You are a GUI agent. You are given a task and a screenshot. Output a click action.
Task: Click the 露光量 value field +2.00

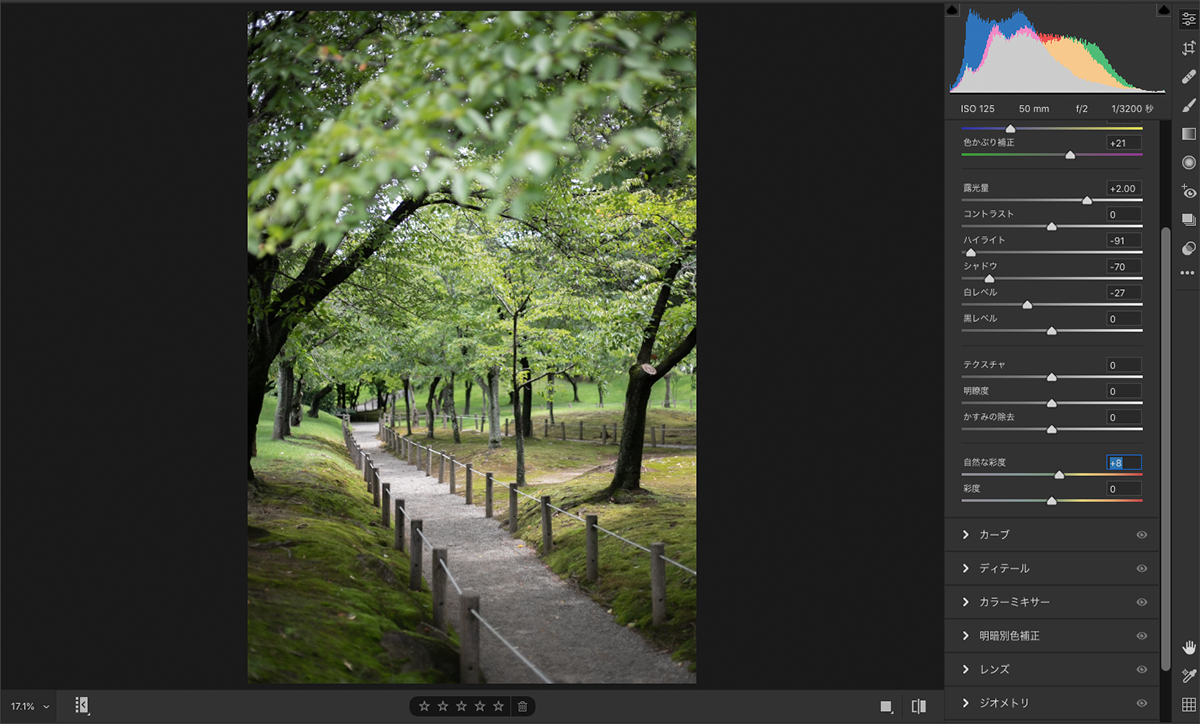1124,188
